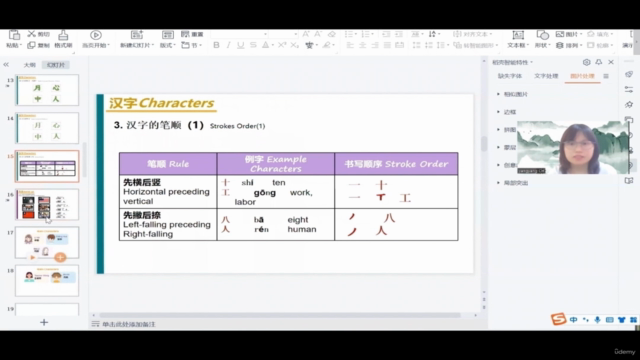640x360 pixels.
Task: Click the Paste clipboard icon
Action: (x=14, y=35)
